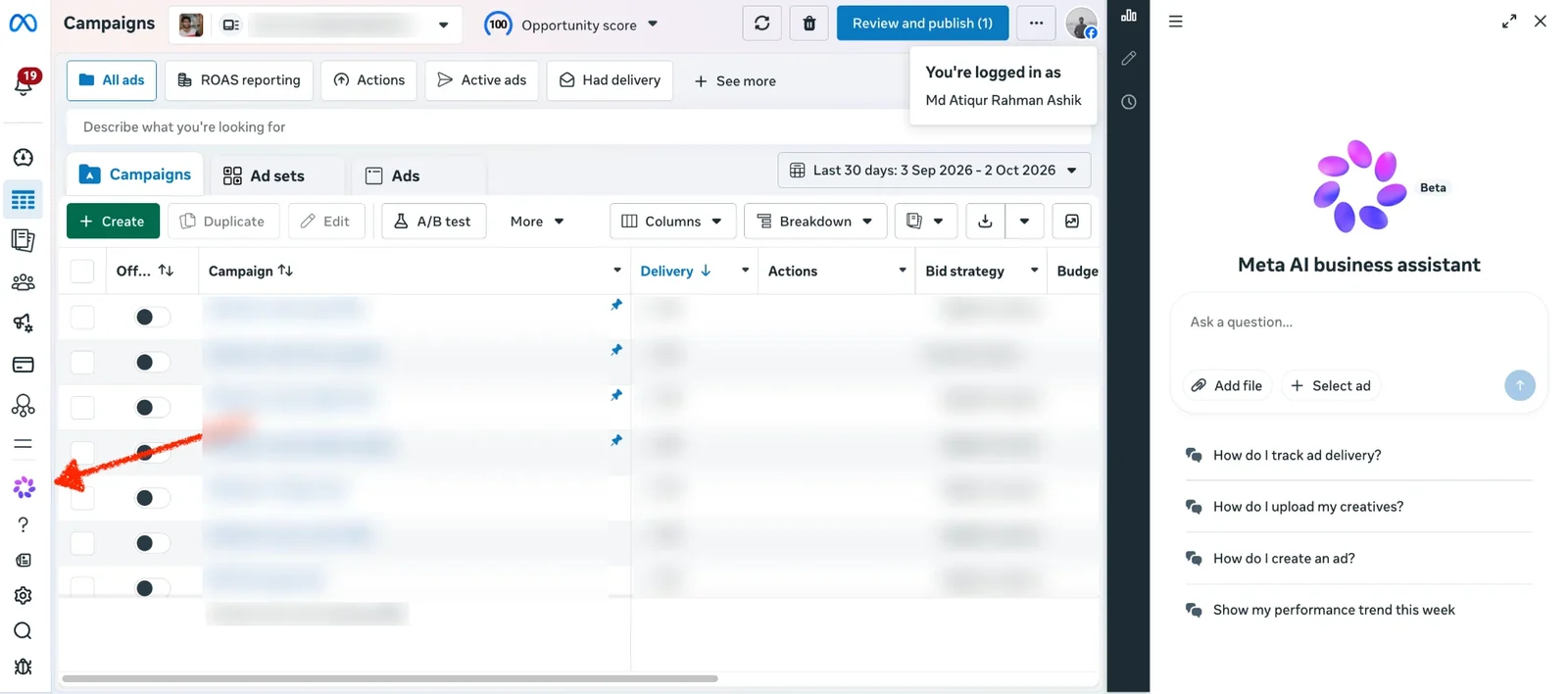The width and height of the screenshot is (1568, 694).
Task: Open Campaign column header menu arrow
Action: 616,271
